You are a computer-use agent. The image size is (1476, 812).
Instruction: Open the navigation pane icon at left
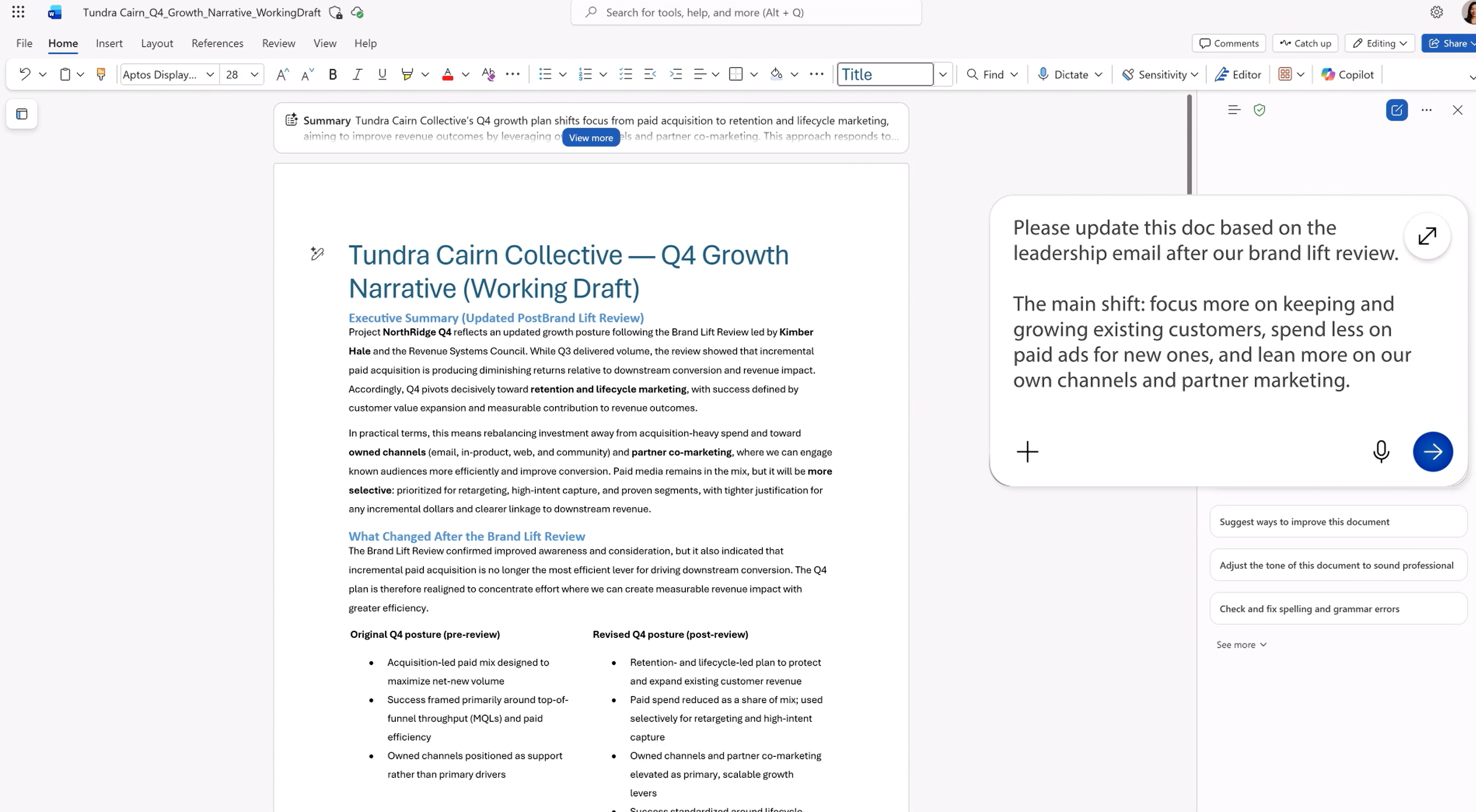[x=22, y=114]
